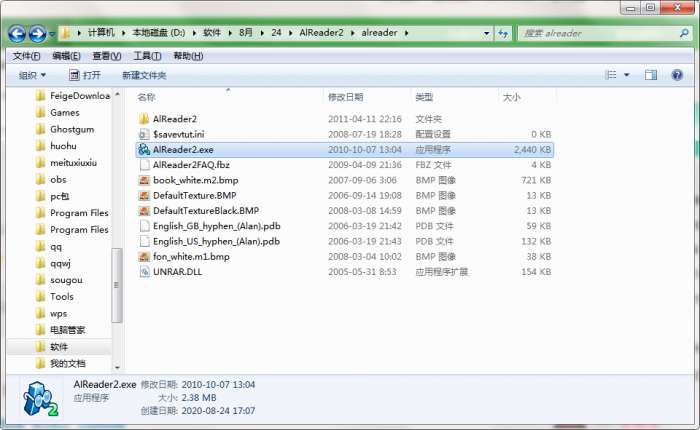Open the address bar history dropdown arrow
Screen dimensions: 700x430
(487, 33)
